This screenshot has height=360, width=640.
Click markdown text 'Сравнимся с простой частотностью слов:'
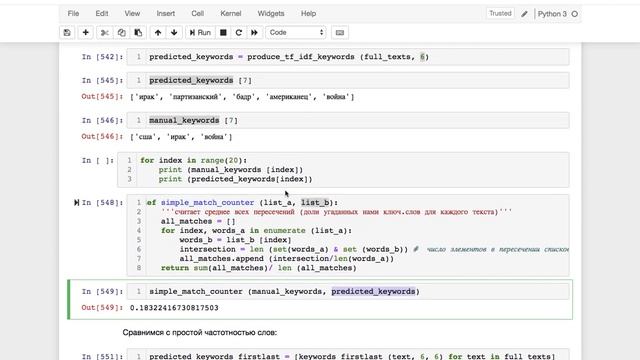tap(200, 333)
